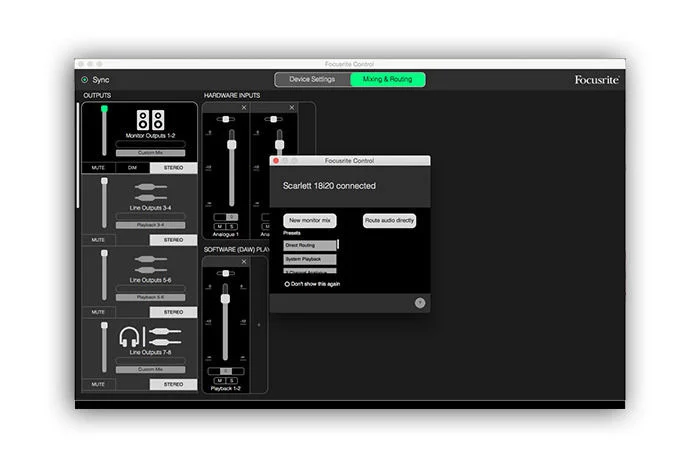Click the Playback 1-2 channel name label
The height and width of the screenshot is (471, 700).
(226, 389)
